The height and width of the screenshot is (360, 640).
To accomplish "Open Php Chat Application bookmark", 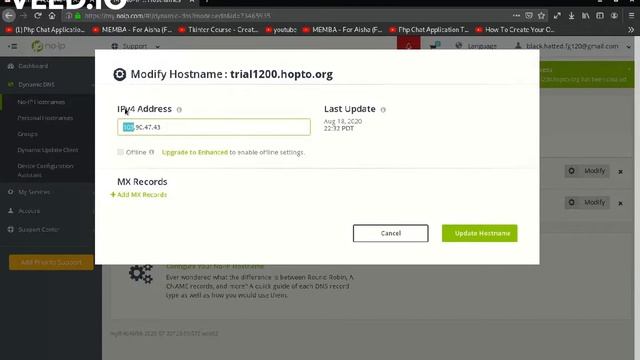I will [x=44, y=29].
